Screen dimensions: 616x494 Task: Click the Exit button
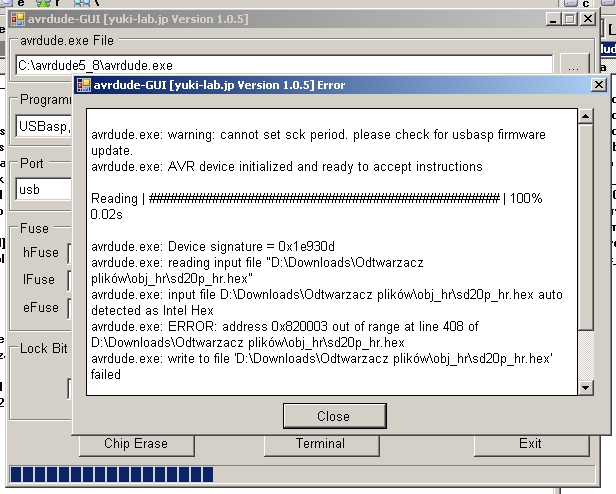[531, 444]
